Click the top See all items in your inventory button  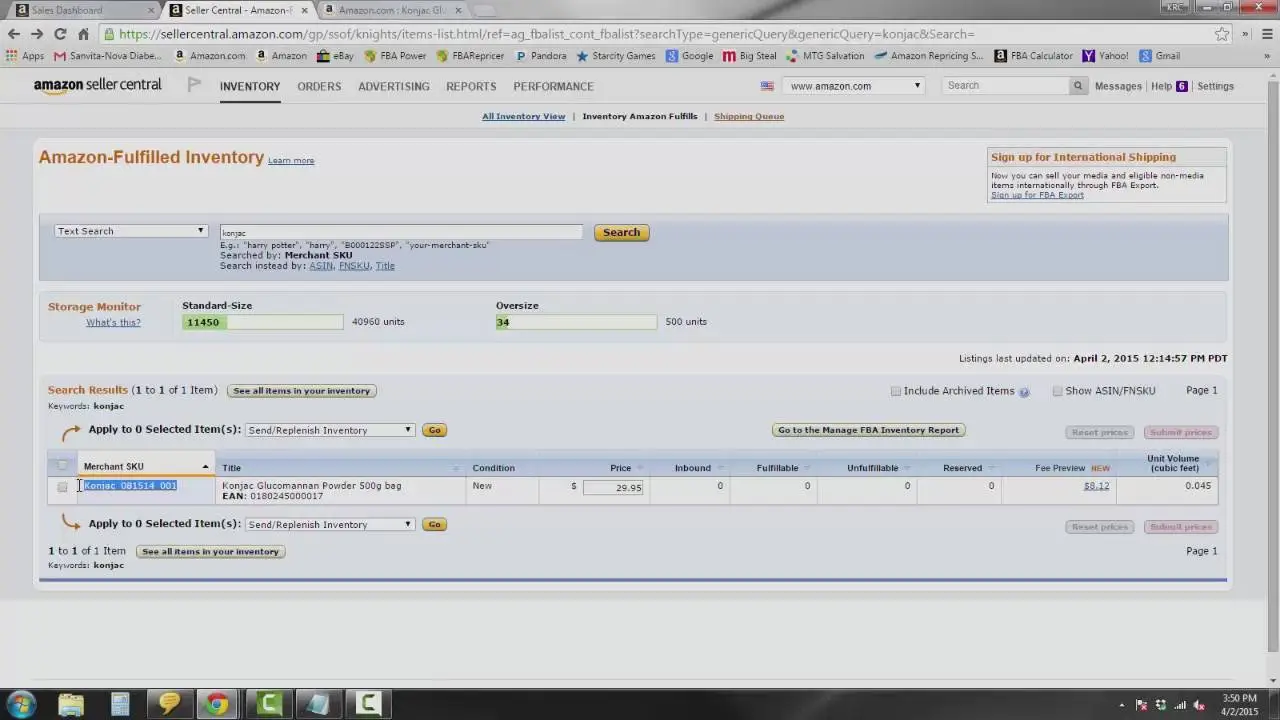pyautogui.click(x=302, y=391)
